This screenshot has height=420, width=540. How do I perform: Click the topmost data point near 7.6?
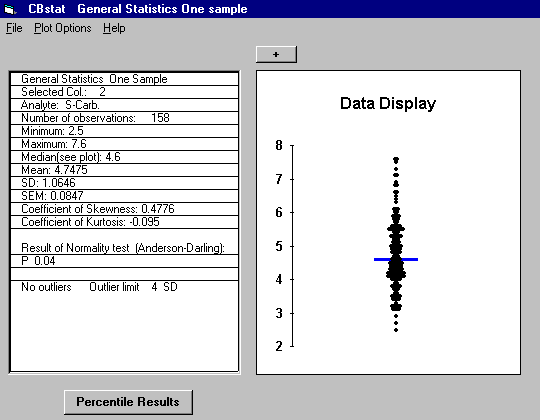[396, 160]
